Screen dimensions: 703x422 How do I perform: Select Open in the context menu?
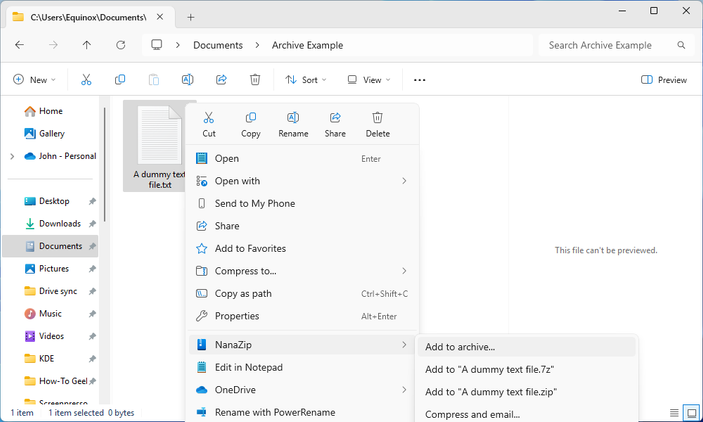302,158
